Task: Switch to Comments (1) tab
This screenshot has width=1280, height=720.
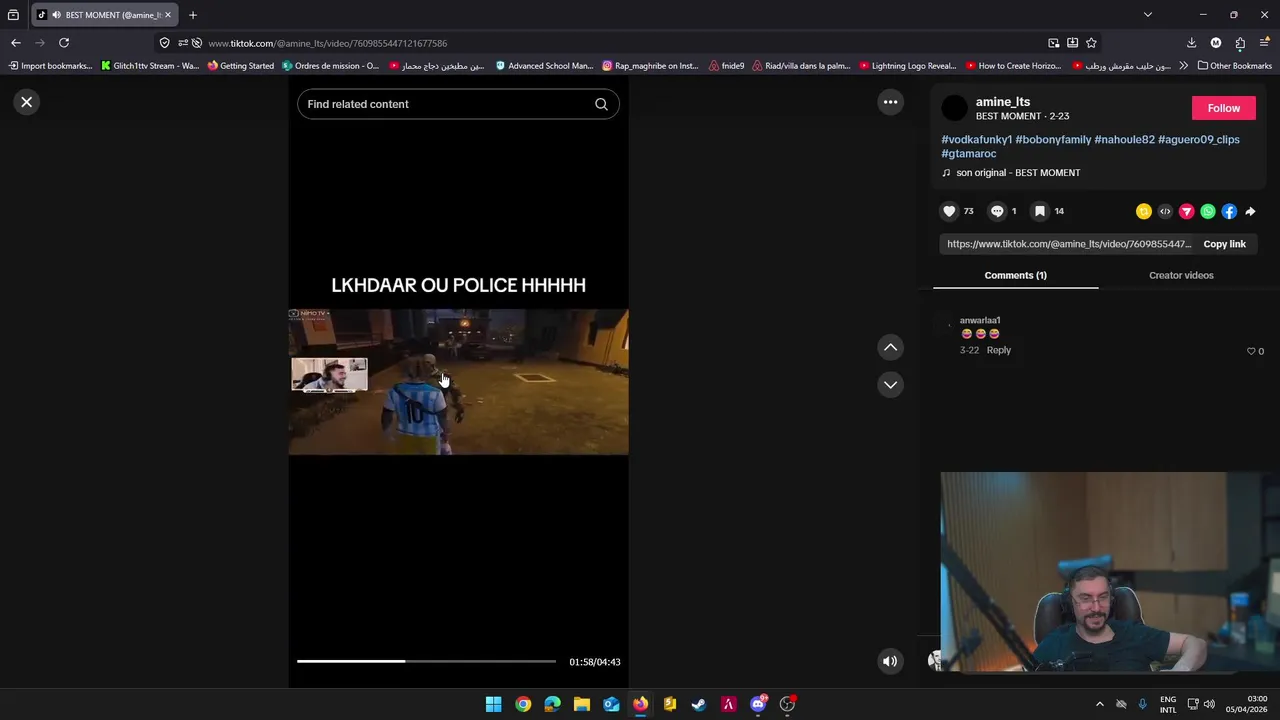Action: [1015, 275]
